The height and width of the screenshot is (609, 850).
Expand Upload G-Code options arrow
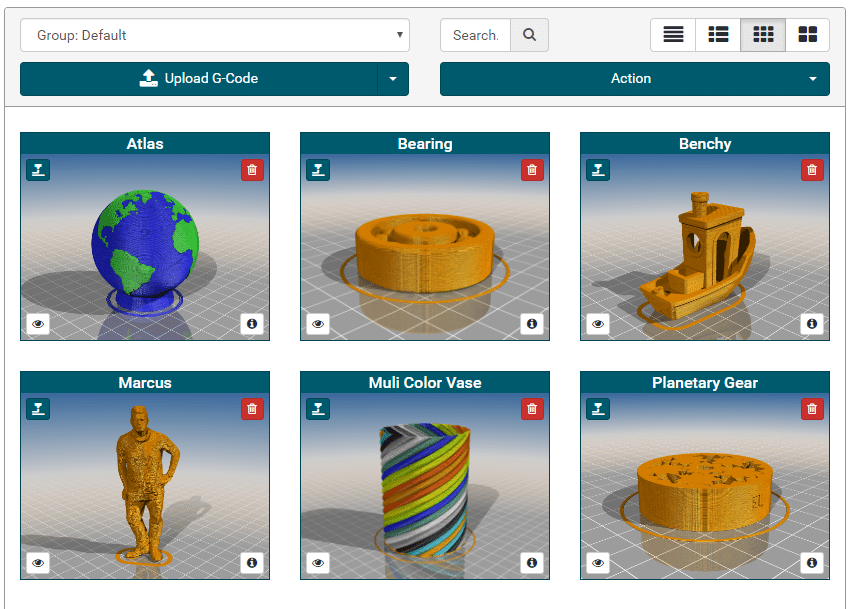point(393,79)
